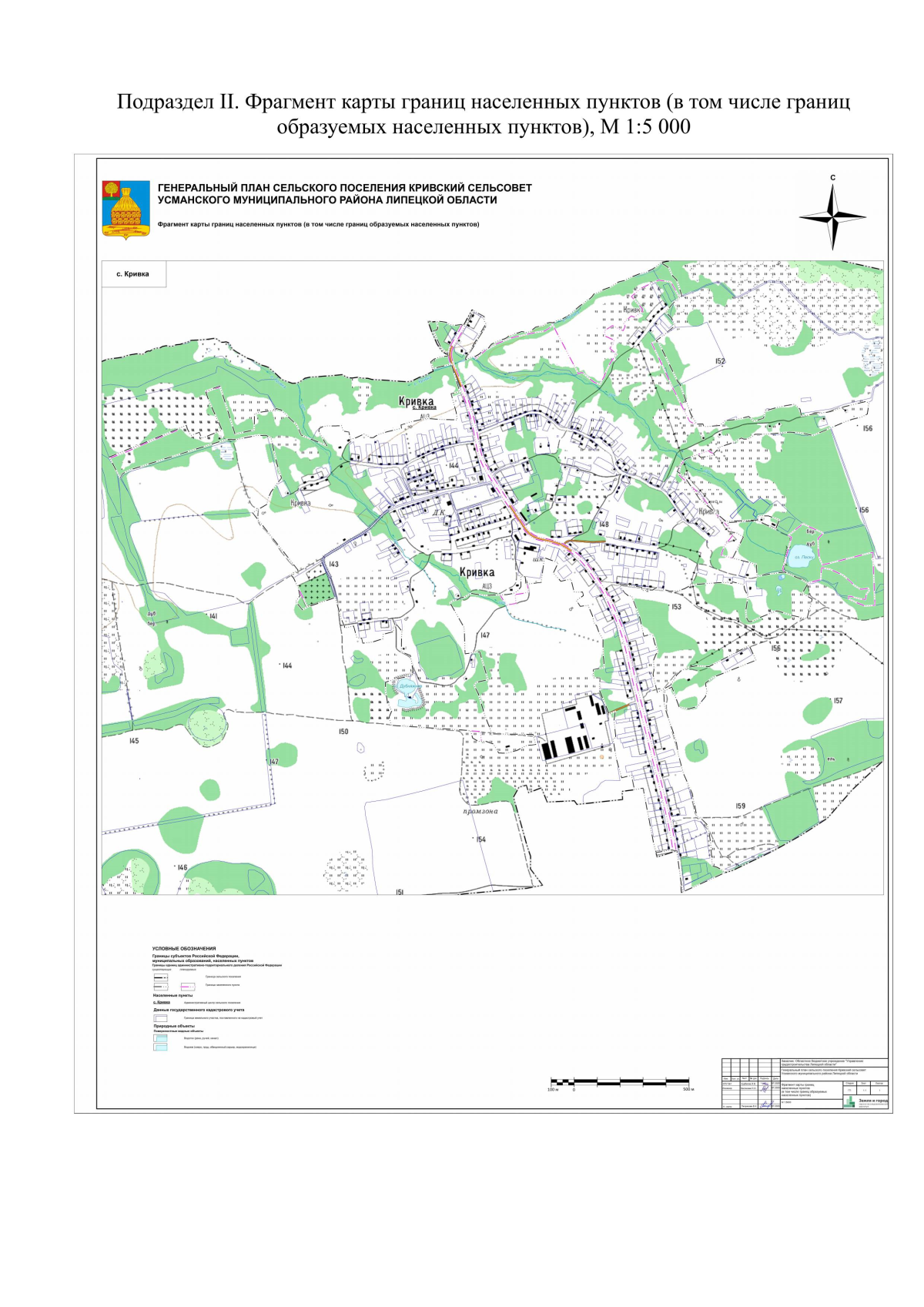Click the watercourse legend symbol
Viewport: 924px width, 1307px height.
coord(160,1038)
